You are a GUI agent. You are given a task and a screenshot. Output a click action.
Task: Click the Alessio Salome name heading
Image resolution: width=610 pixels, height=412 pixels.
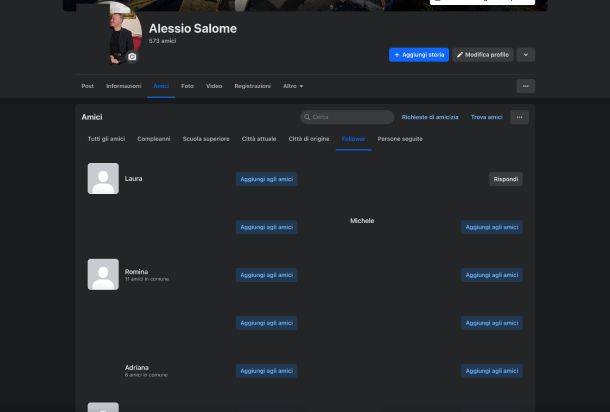[x=193, y=28]
